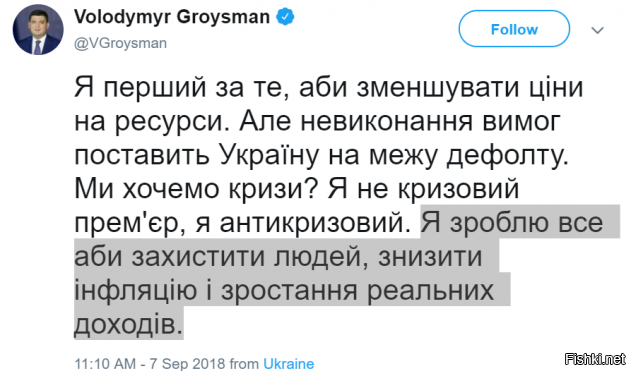Screen dimensions: 631x371
Task: Expand the tweet options chevron
Action: click(x=598, y=30)
